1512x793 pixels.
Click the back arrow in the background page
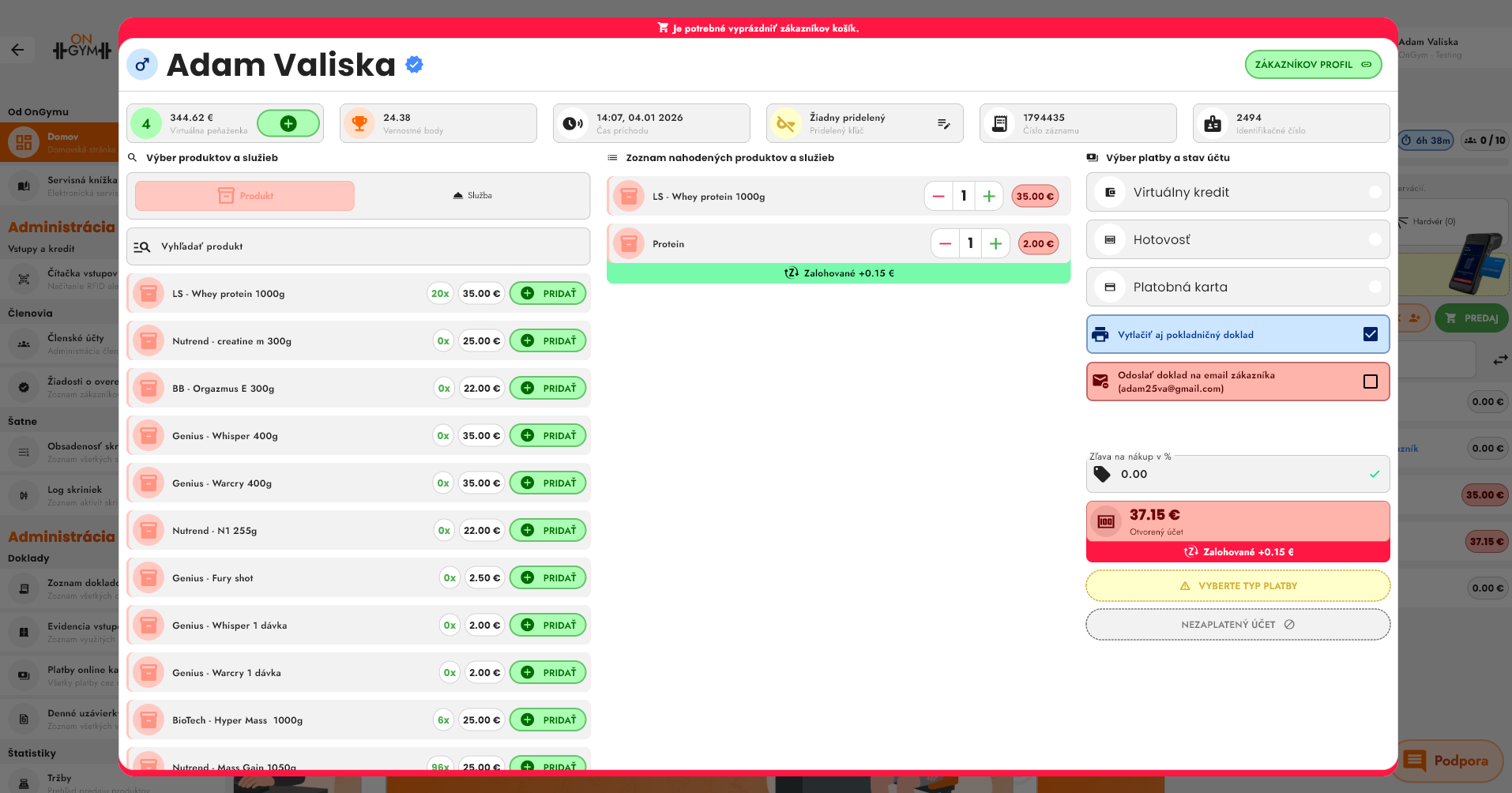pos(17,50)
